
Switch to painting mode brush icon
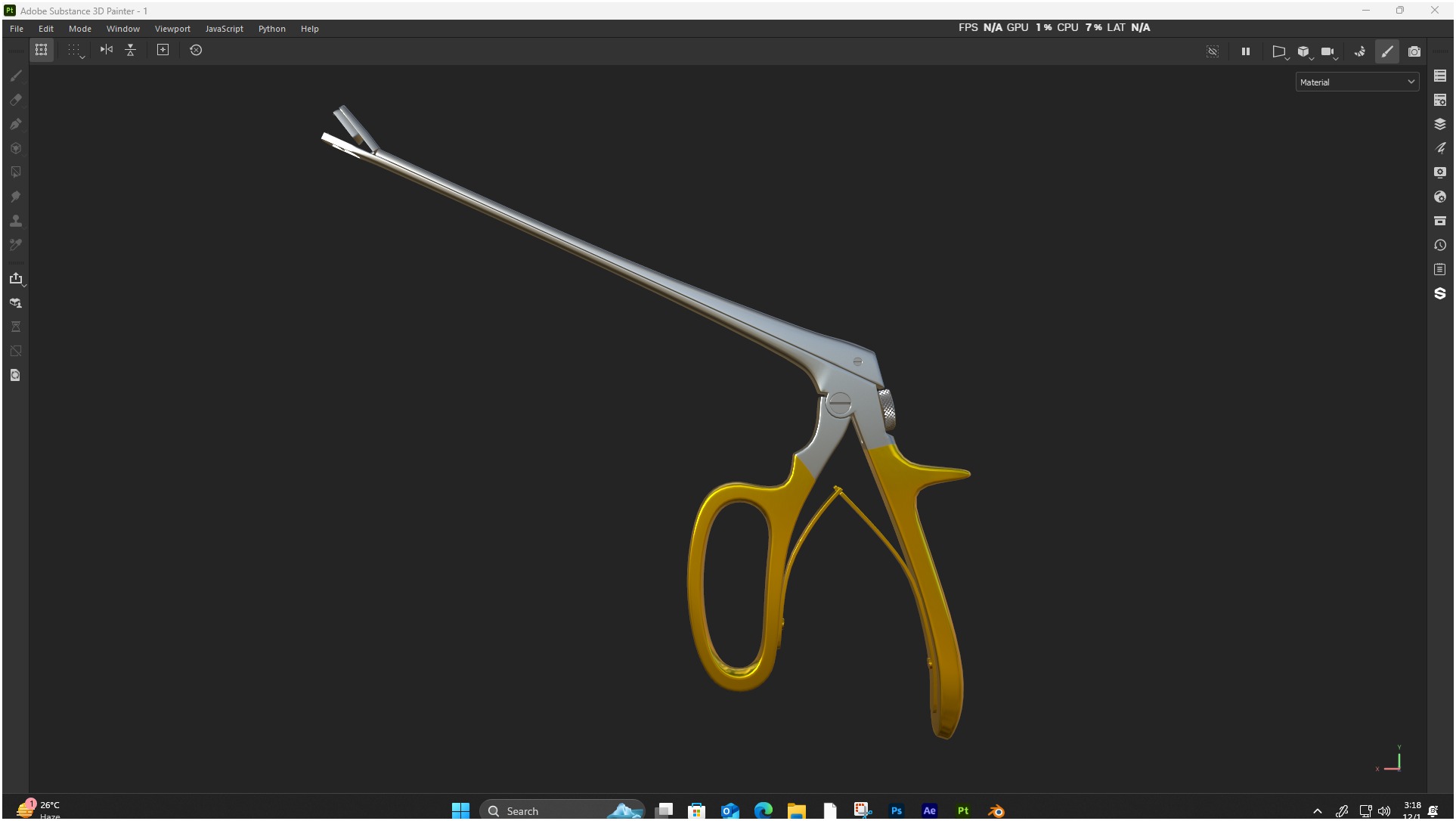tap(1387, 51)
